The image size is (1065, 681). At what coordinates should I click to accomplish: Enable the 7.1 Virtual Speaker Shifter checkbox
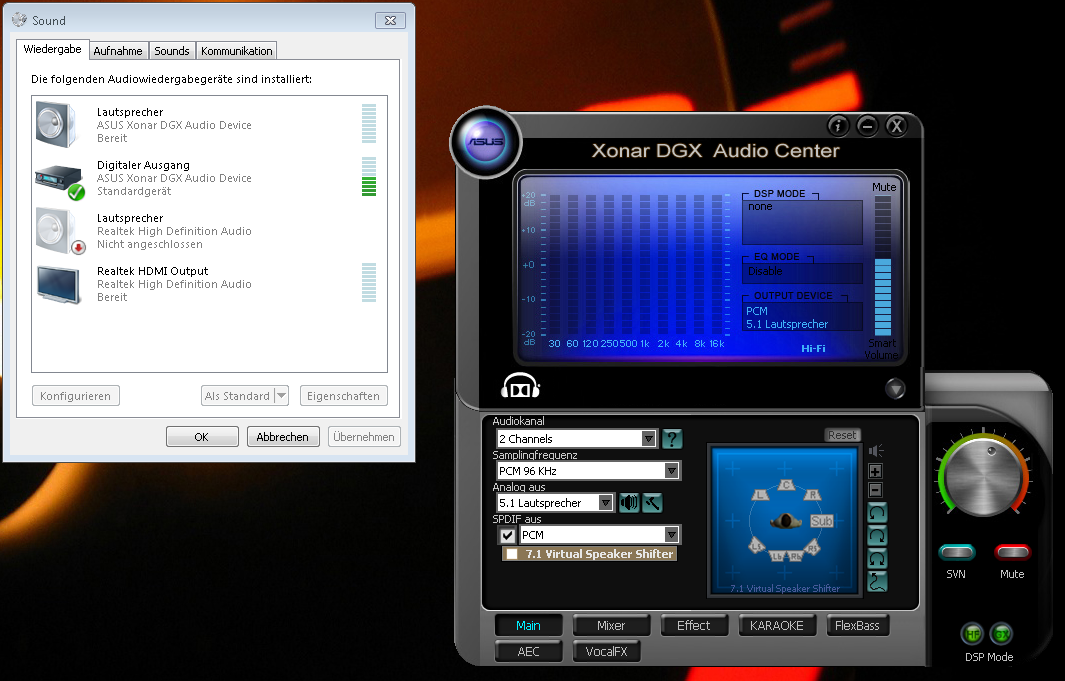[x=512, y=554]
